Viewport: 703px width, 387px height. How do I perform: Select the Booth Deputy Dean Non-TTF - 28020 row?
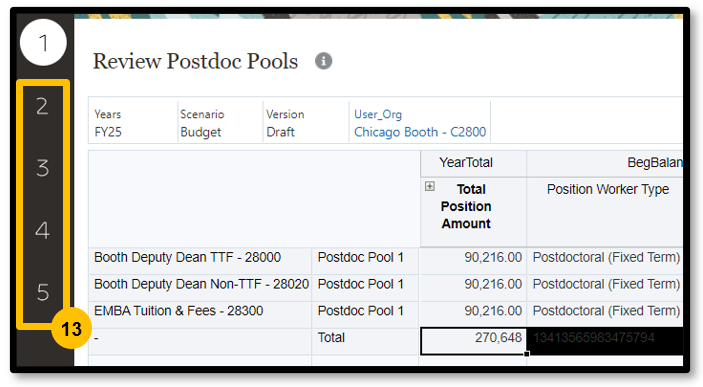pyautogui.click(x=200, y=288)
